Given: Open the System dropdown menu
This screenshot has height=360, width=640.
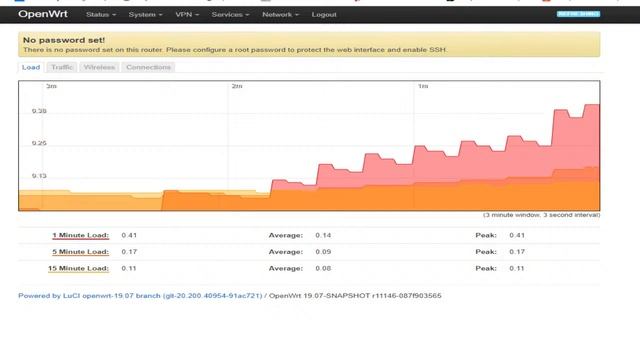Looking at the screenshot, I should point(145,15).
